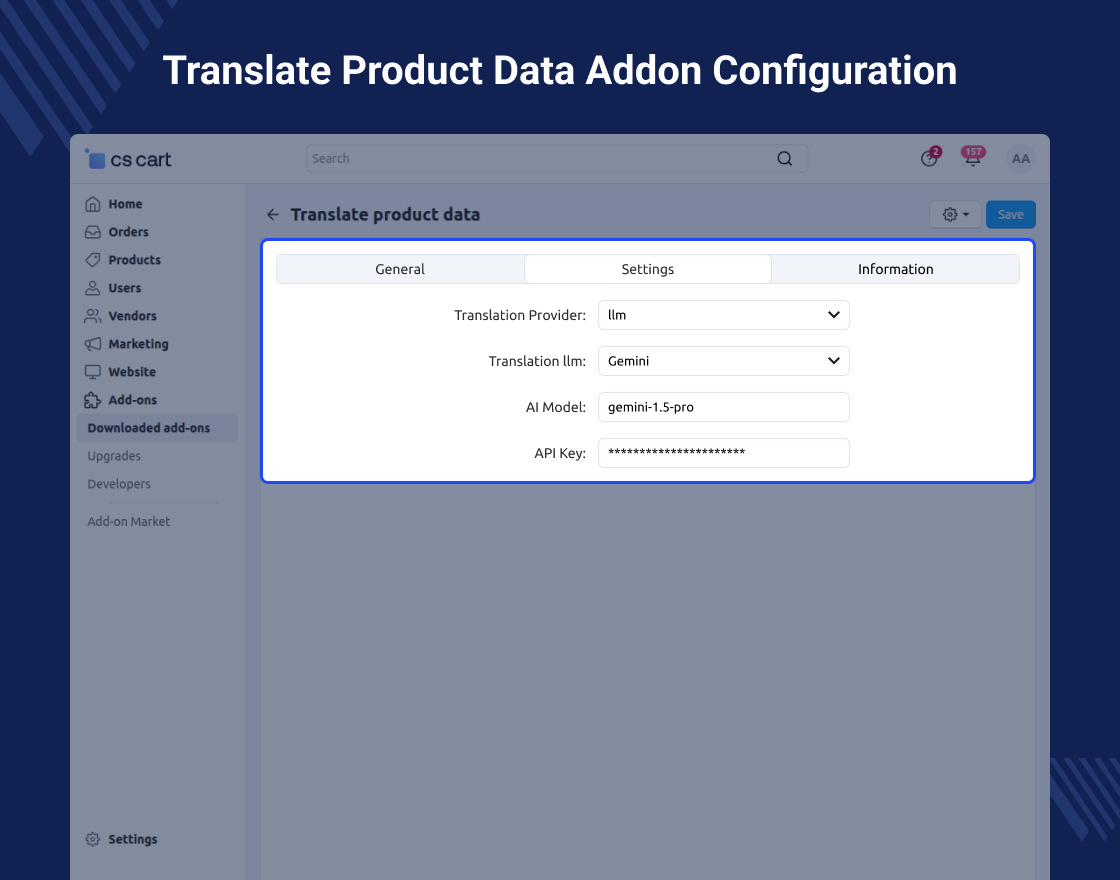Open notifications bell with 157 badge
This screenshot has height=880, width=1120.
972,159
